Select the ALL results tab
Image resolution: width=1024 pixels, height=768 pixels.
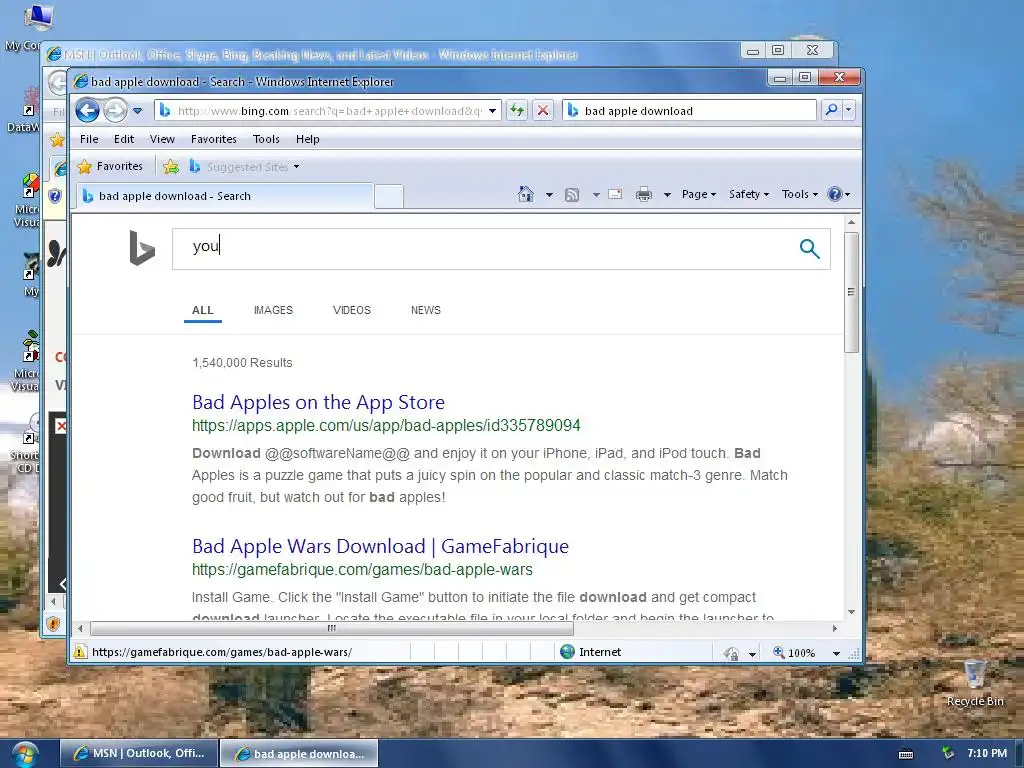[202, 310]
